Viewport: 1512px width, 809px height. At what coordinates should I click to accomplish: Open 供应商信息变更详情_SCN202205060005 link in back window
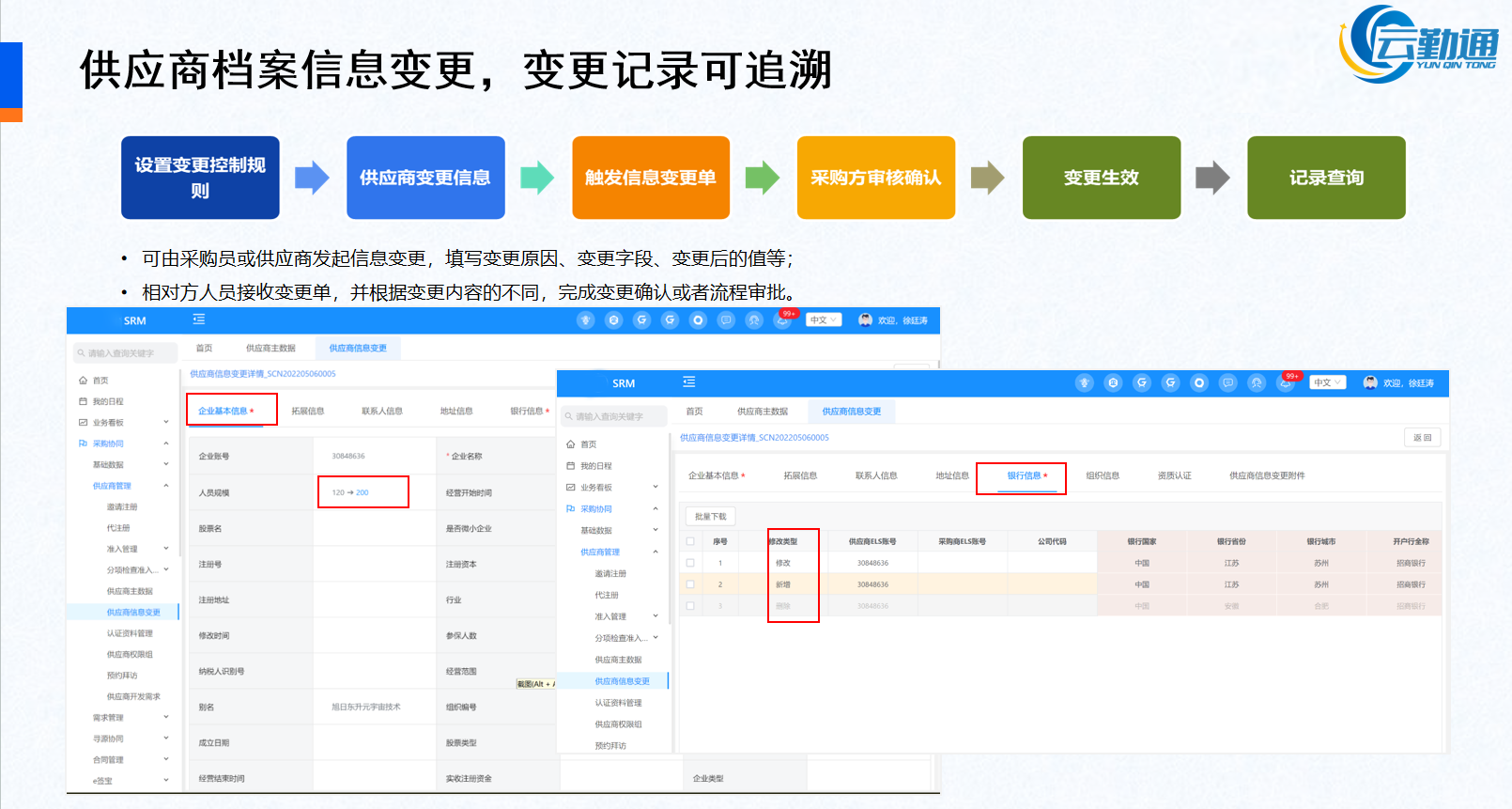[x=263, y=374]
